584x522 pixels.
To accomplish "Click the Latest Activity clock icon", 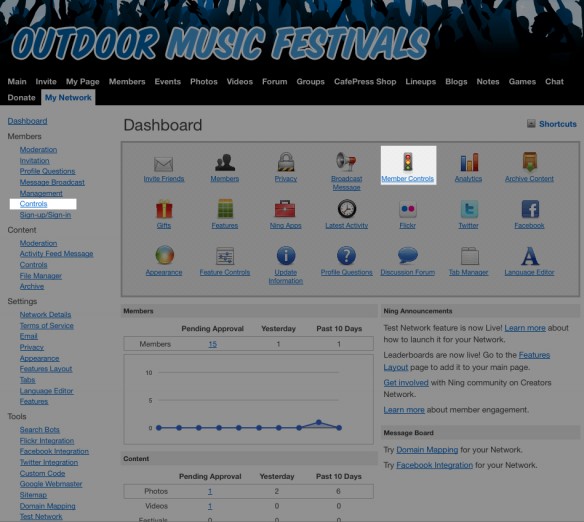I will (347, 209).
